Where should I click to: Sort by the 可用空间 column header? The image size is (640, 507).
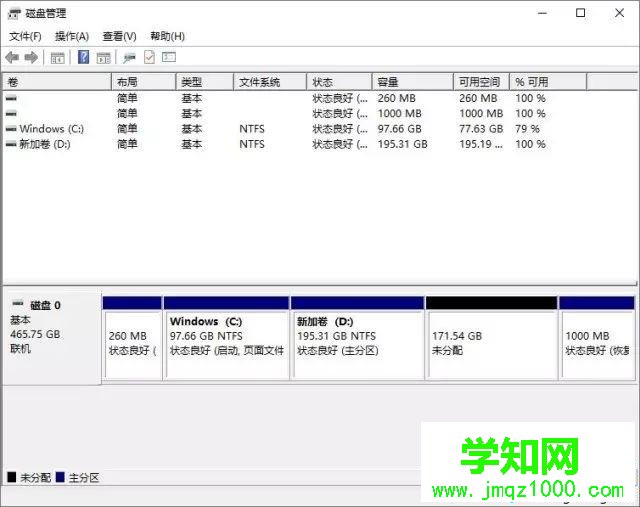click(482, 82)
